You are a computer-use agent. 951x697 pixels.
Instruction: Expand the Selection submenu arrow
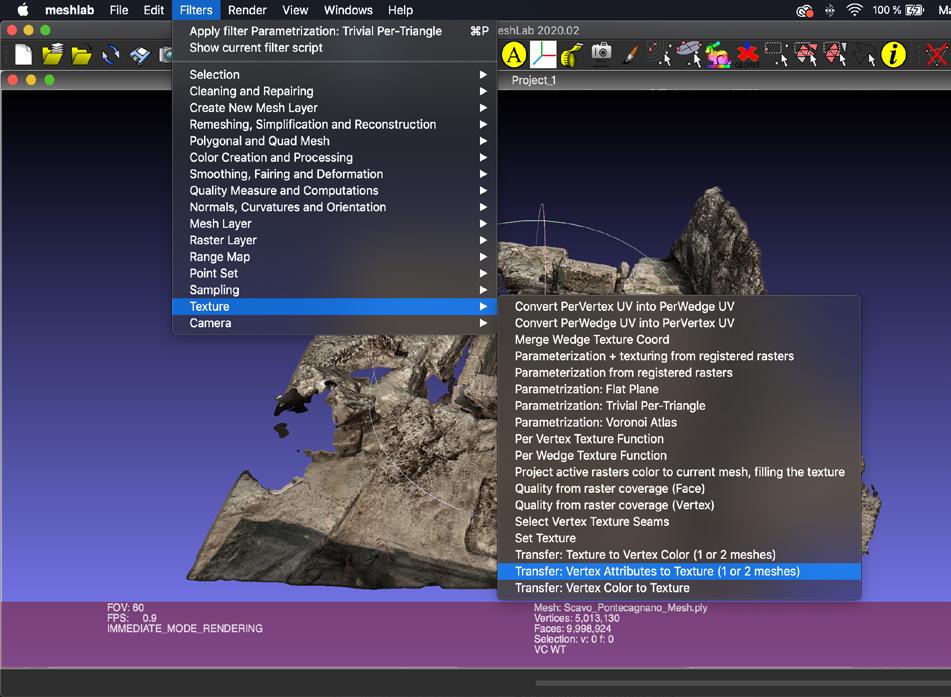pyautogui.click(x=483, y=75)
